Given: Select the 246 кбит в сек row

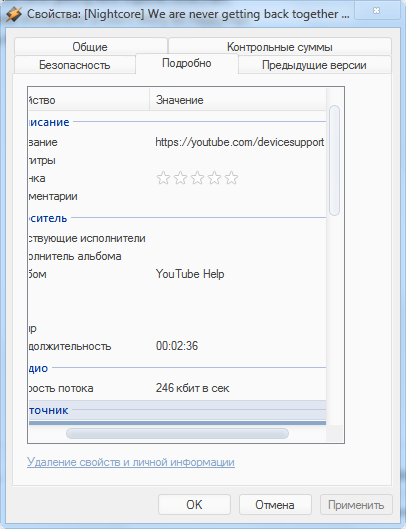Looking at the screenshot, I should (x=178, y=388).
